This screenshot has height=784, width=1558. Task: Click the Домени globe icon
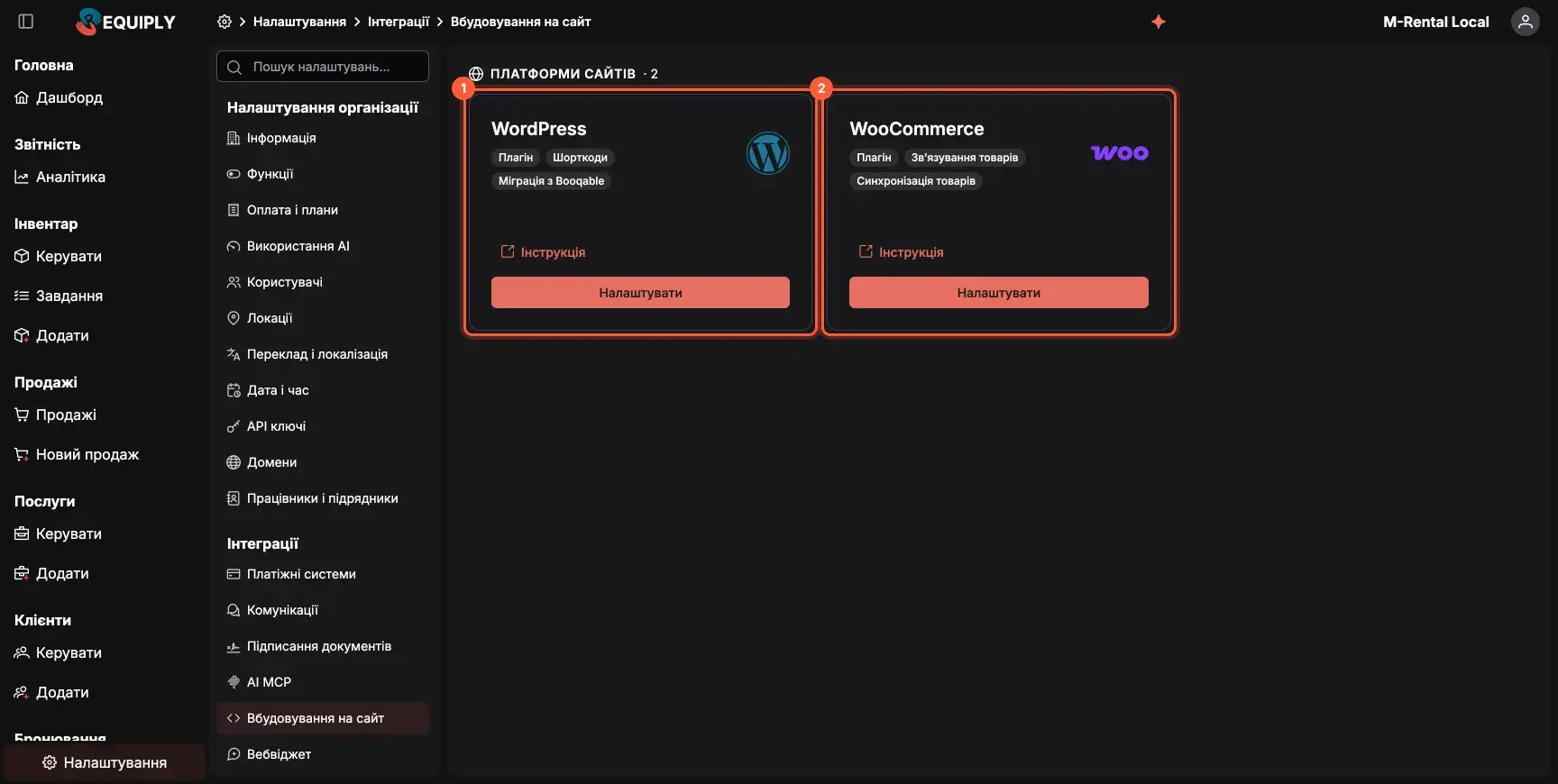[234, 462]
